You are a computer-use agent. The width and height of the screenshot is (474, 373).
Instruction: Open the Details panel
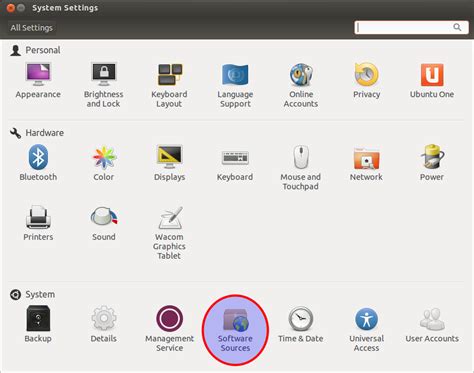(x=104, y=324)
